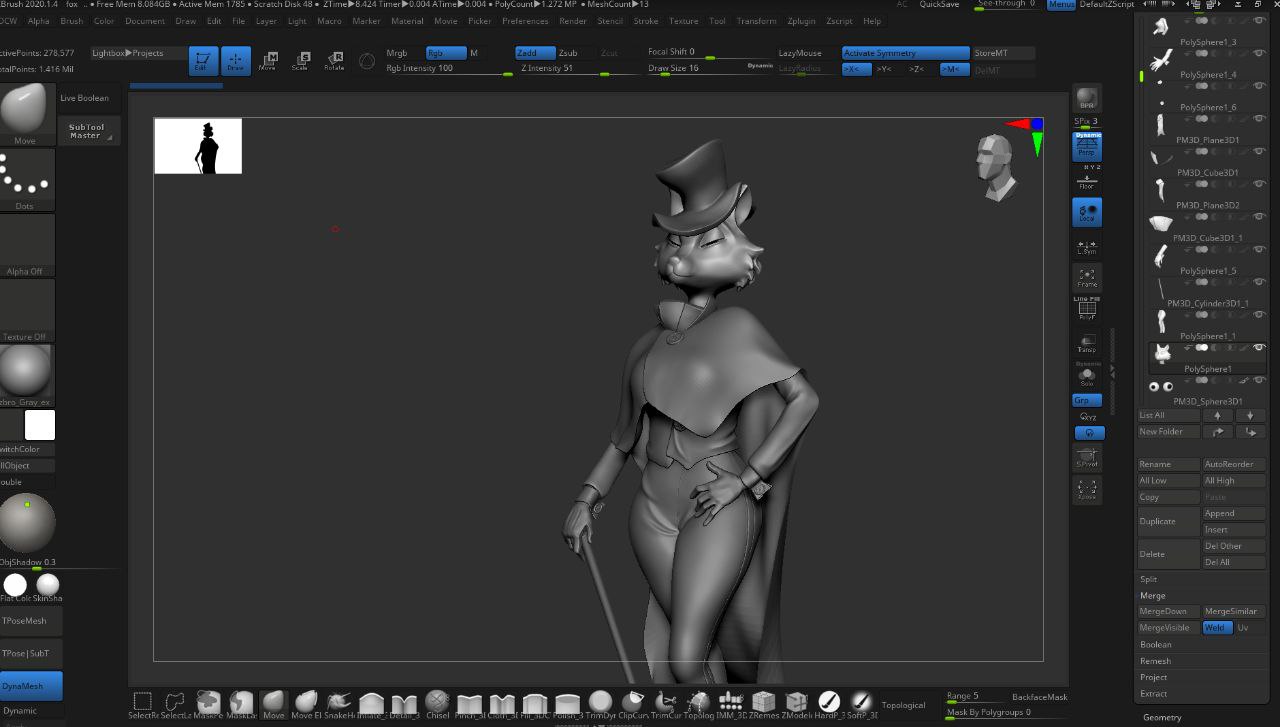Click the Frame view icon
Image resolution: width=1280 pixels, height=727 pixels.
(x=1087, y=277)
